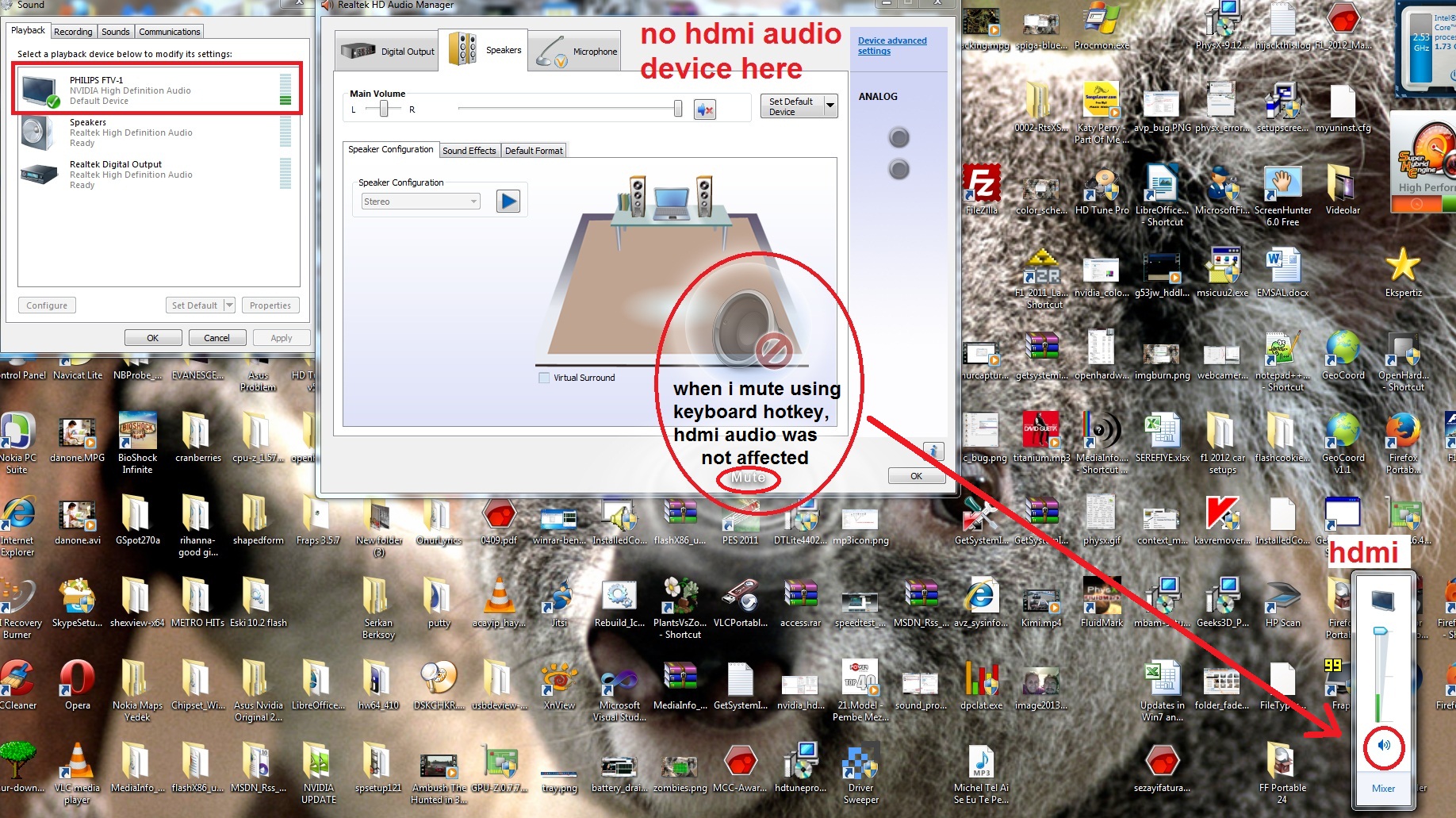Open the Nokia PC Suite icon

tap(17, 444)
